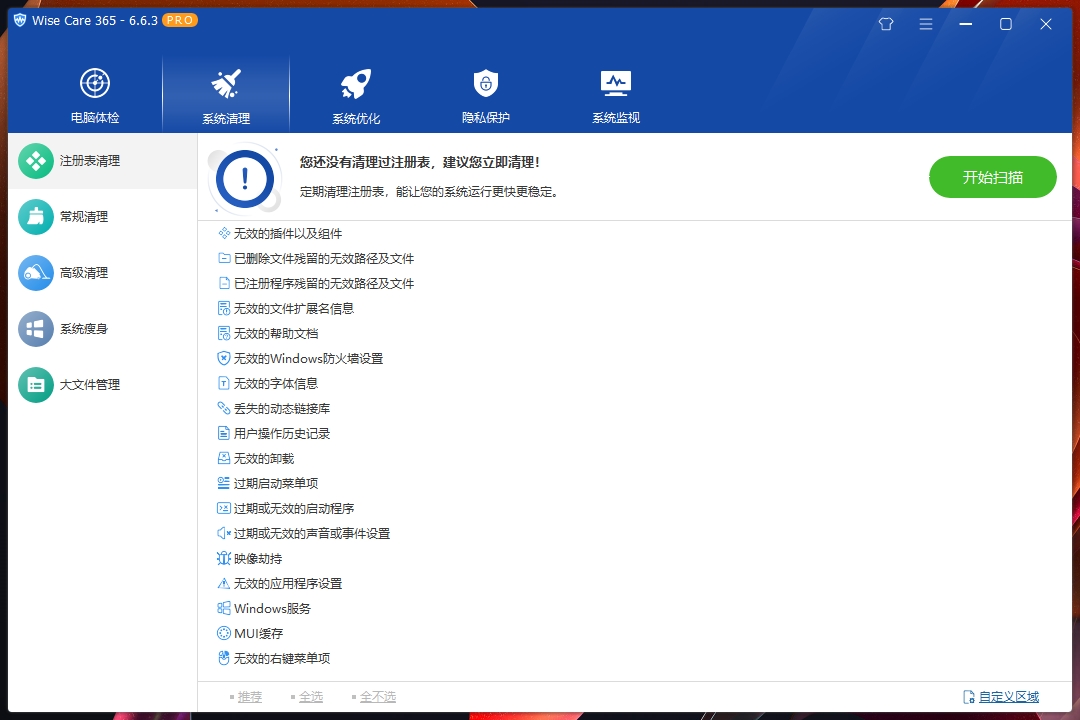
Task: Select the 系统监视 monitor tab
Action: coord(616,95)
